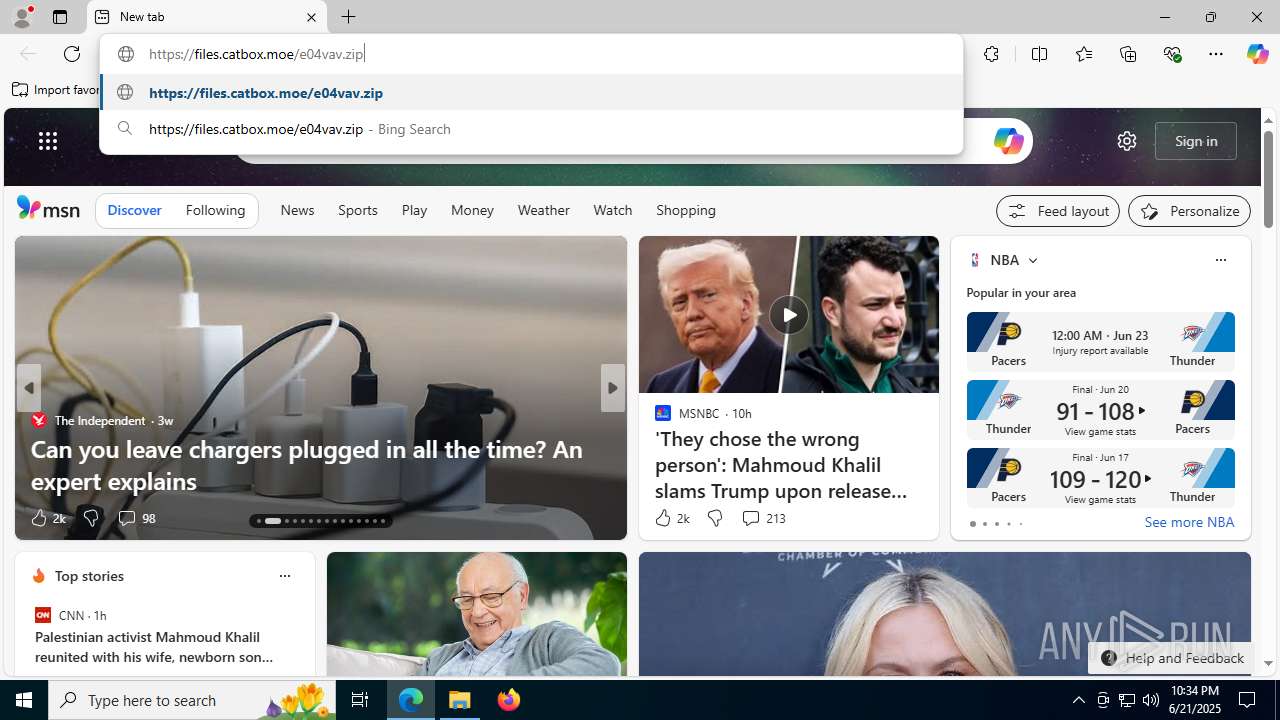Open NBA card more options ellipsis
The height and width of the screenshot is (720, 1280).
pyautogui.click(x=1220, y=260)
